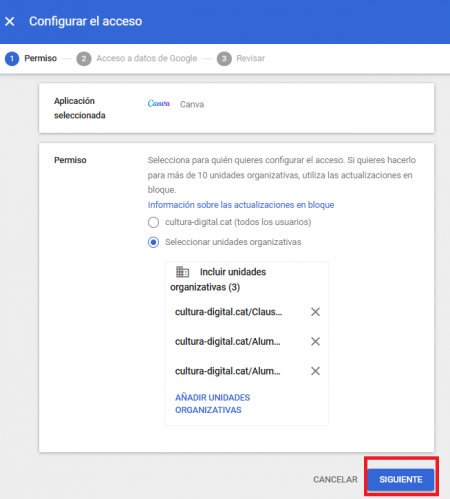
Task: Click the Canva application name text
Action: (x=192, y=104)
